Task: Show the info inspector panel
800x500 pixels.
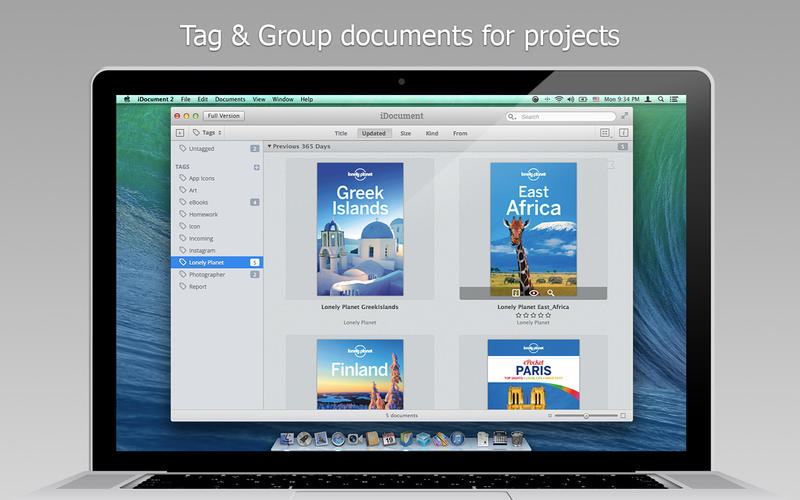Action: 623,132
